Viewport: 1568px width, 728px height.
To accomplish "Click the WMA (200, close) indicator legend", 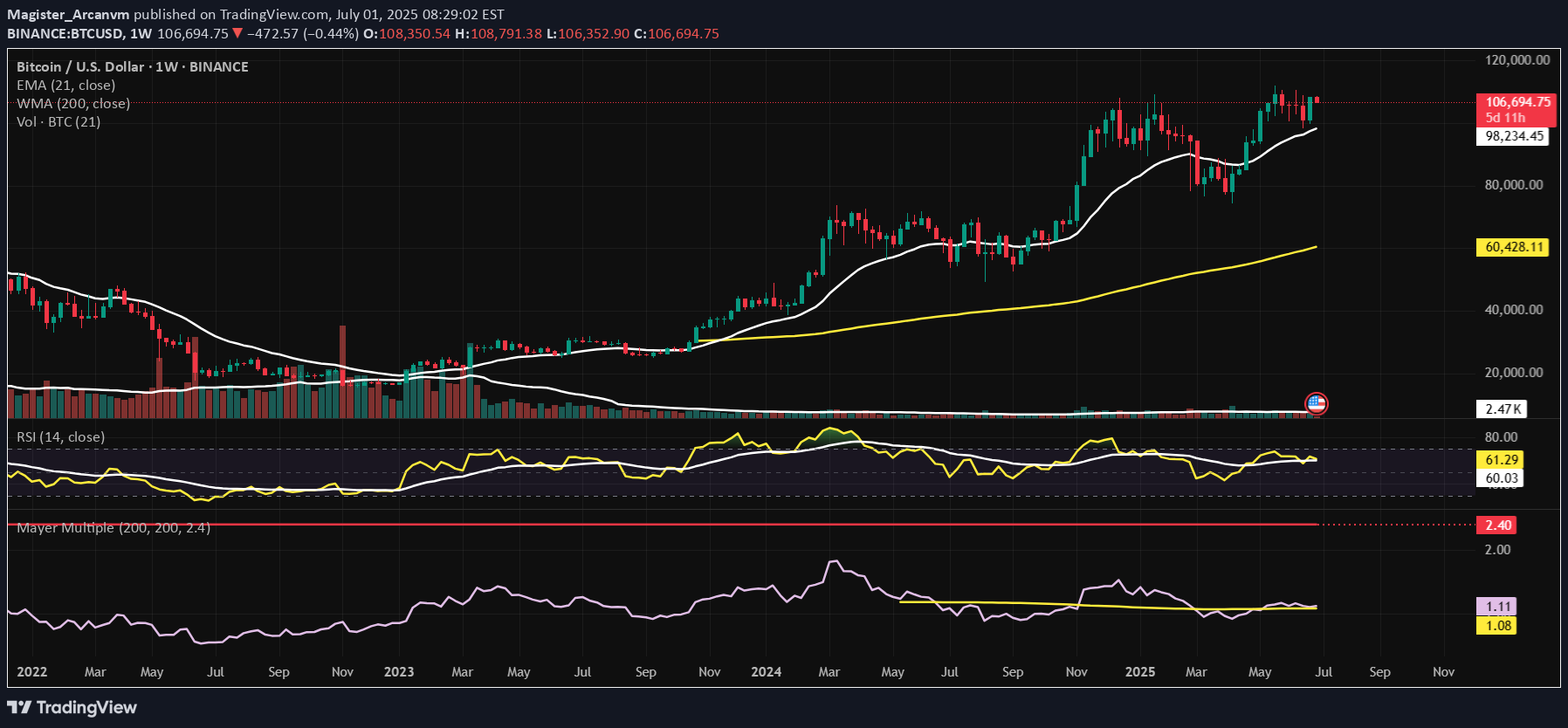I will pos(73,104).
